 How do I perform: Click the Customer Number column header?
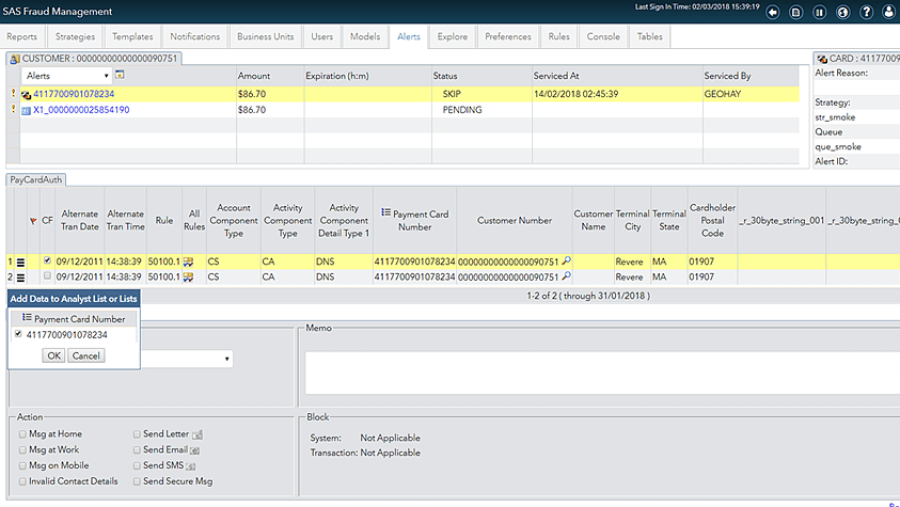[514, 220]
